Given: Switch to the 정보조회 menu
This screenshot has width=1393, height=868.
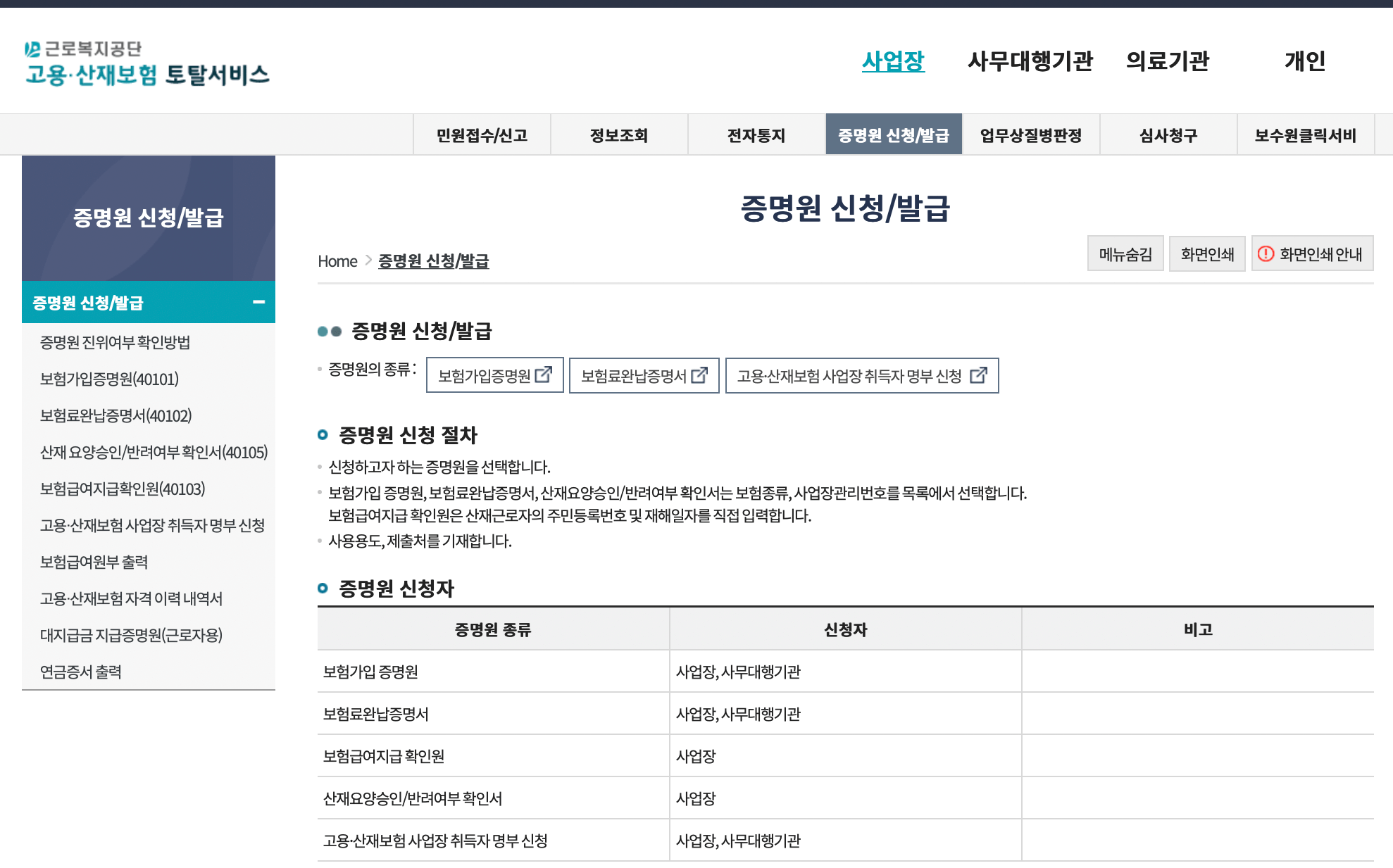Looking at the screenshot, I should [619, 134].
